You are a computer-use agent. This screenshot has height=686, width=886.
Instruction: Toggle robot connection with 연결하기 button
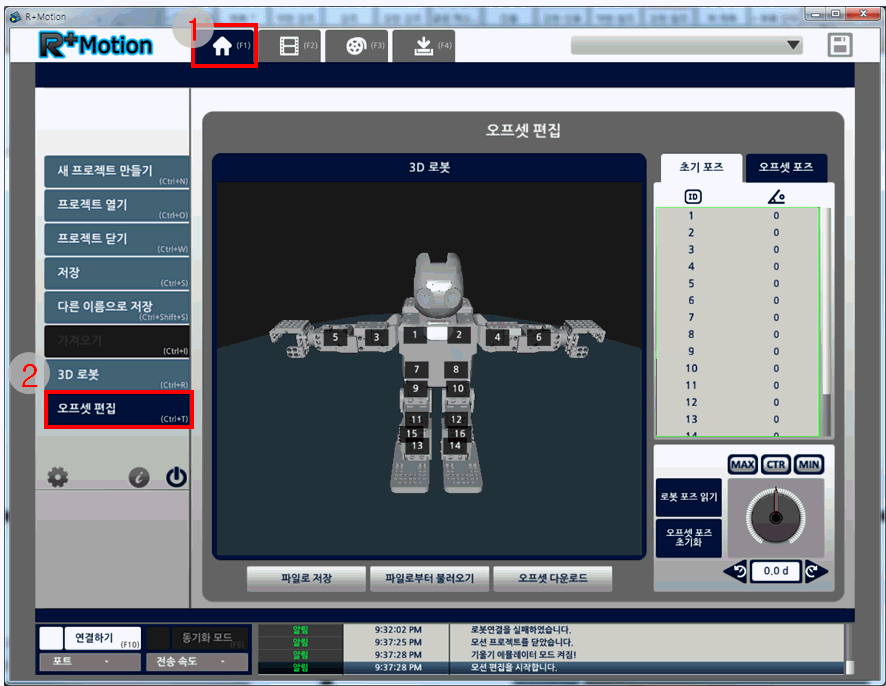(92, 638)
